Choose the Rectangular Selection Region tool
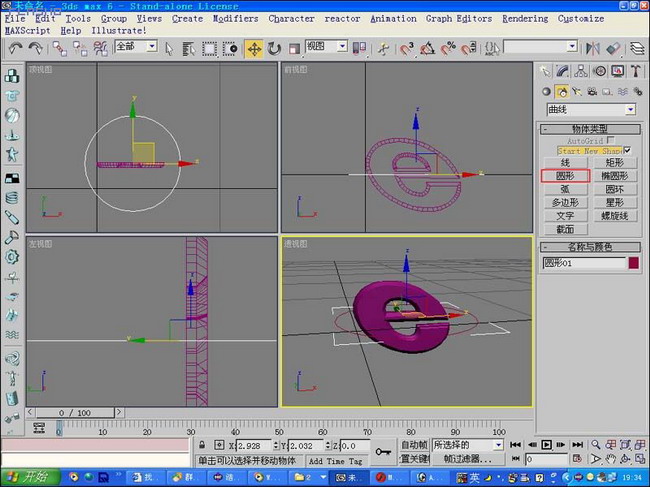The image size is (650, 487). click(209, 49)
